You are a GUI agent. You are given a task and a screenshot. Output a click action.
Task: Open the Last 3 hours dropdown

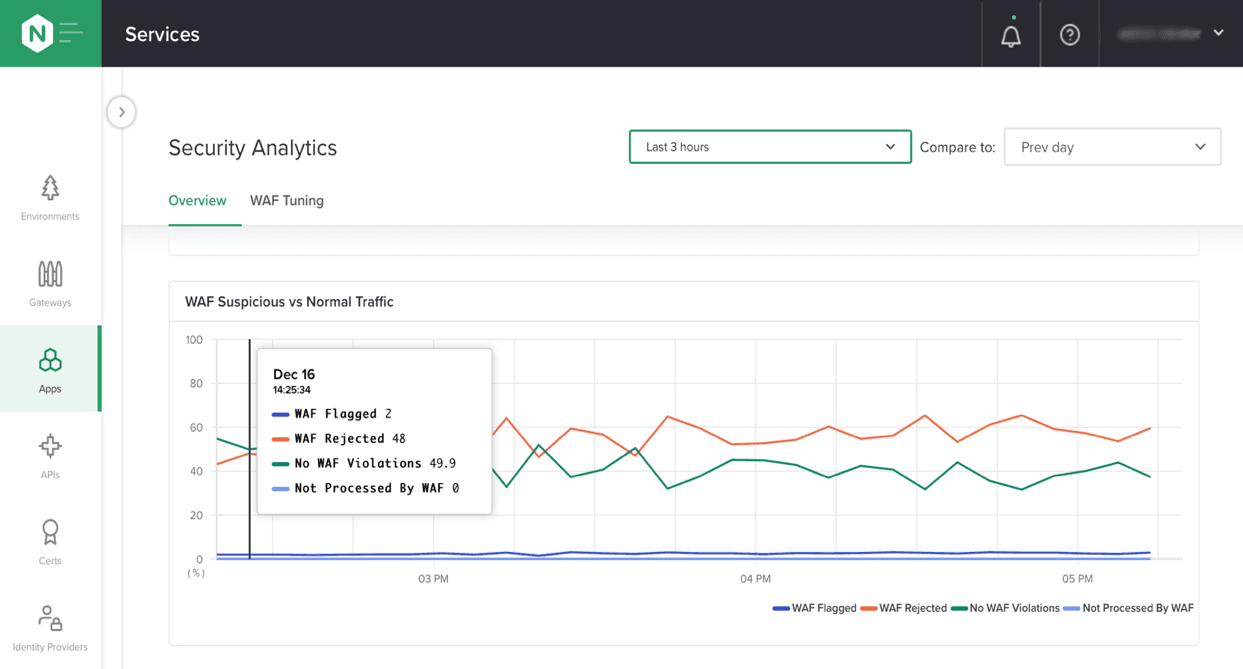(x=769, y=147)
